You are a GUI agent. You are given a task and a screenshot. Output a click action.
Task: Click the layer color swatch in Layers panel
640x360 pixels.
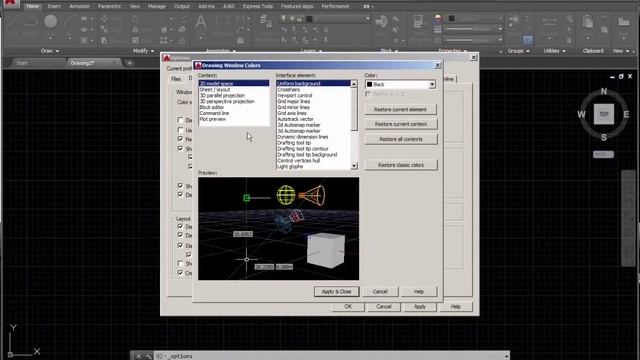309,18
